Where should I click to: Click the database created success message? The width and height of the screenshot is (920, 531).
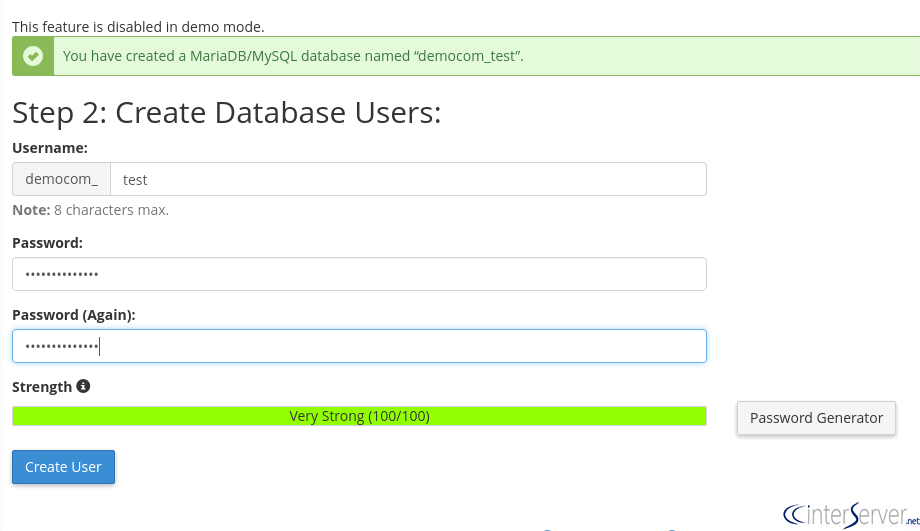point(293,56)
